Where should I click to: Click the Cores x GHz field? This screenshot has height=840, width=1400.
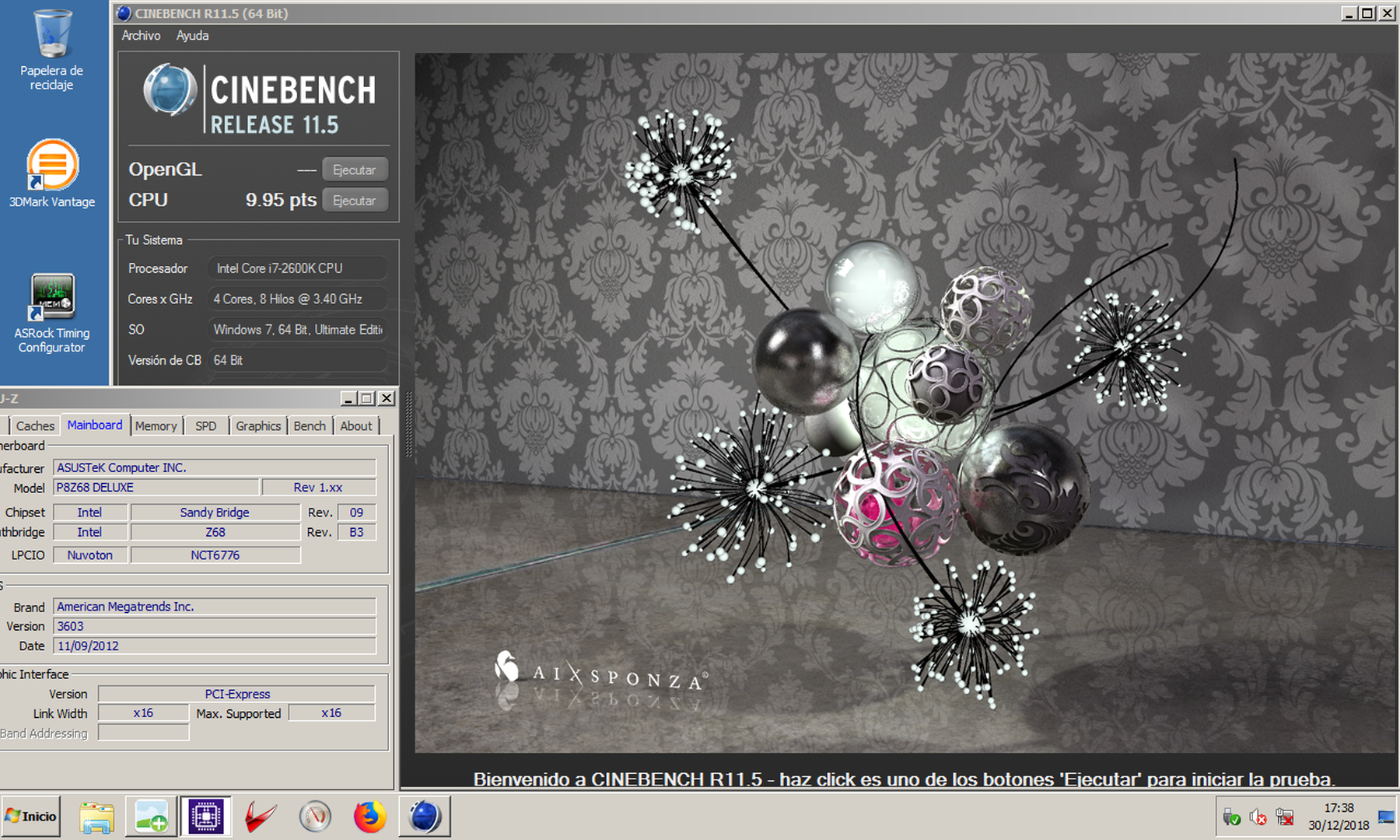pyautogui.click(x=298, y=299)
